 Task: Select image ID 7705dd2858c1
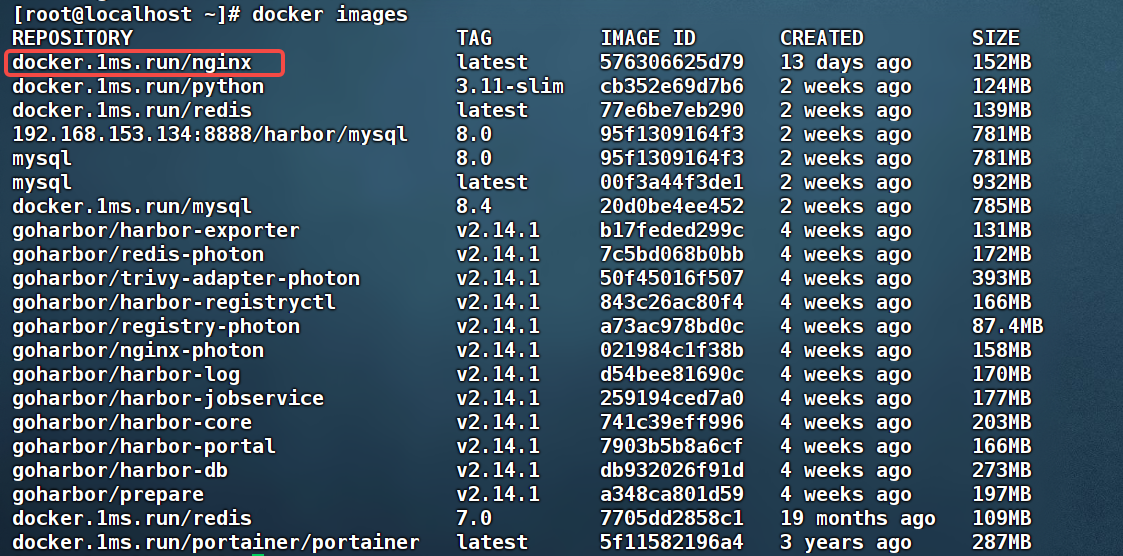672,519
